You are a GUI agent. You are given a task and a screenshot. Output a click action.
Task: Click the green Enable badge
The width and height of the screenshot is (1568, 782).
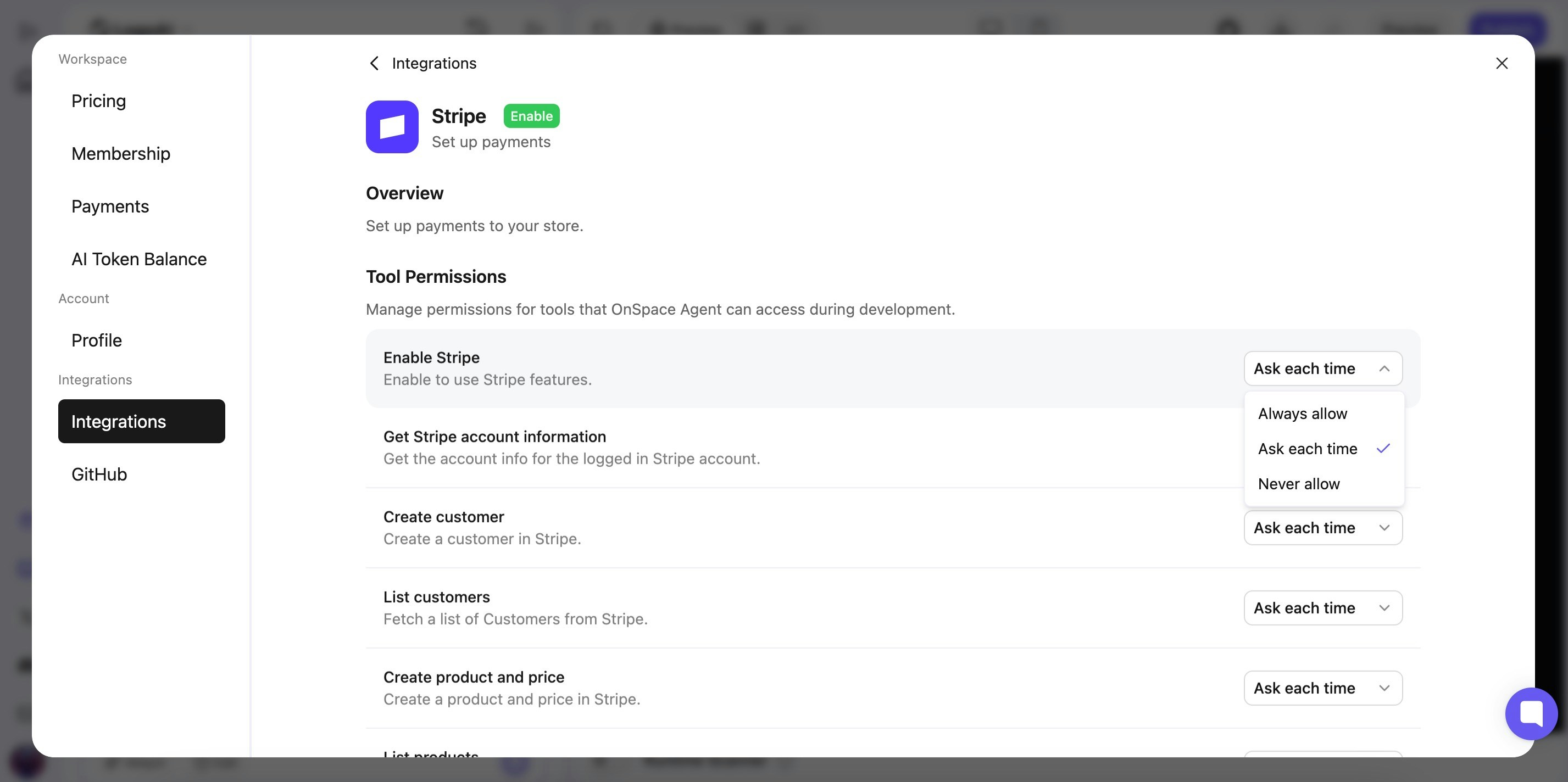click(531, 116)
